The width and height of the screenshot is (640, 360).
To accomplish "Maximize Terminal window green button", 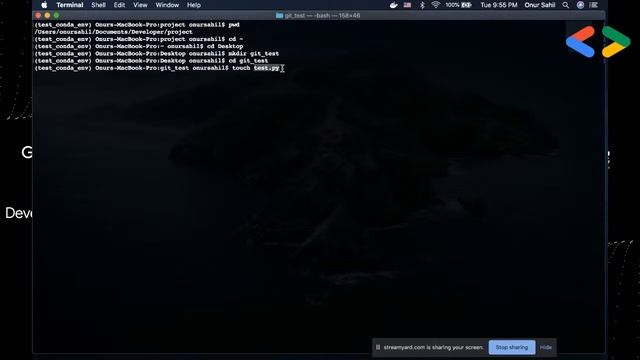I will (x=56, y=16).
